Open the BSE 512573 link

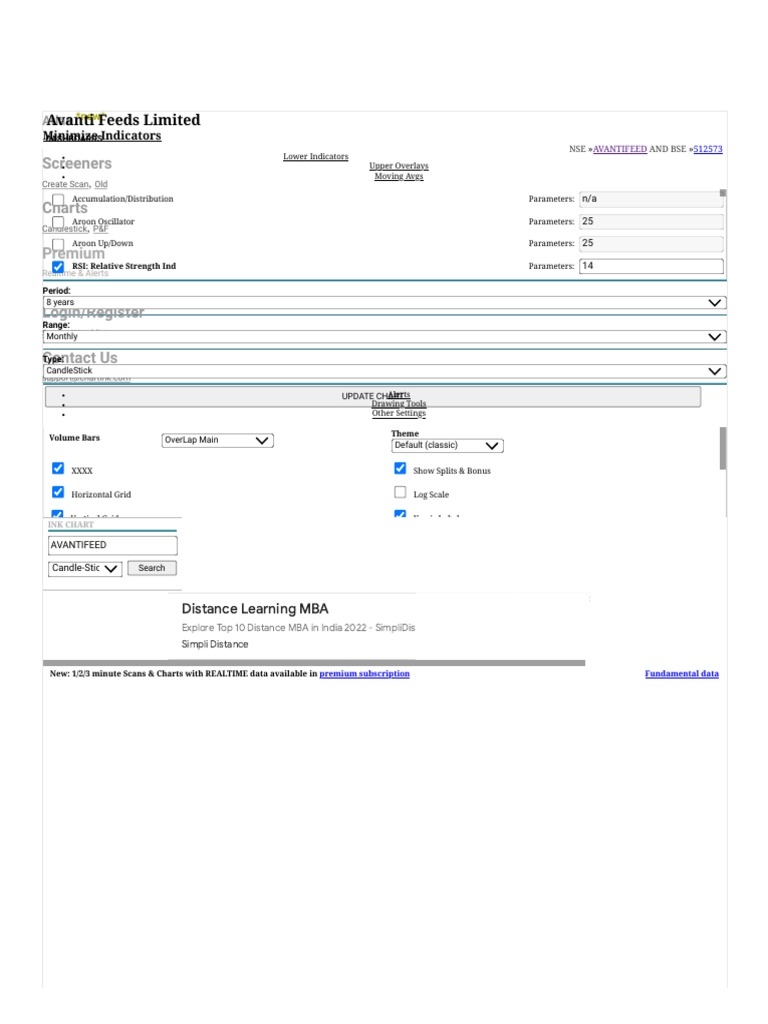708,149
